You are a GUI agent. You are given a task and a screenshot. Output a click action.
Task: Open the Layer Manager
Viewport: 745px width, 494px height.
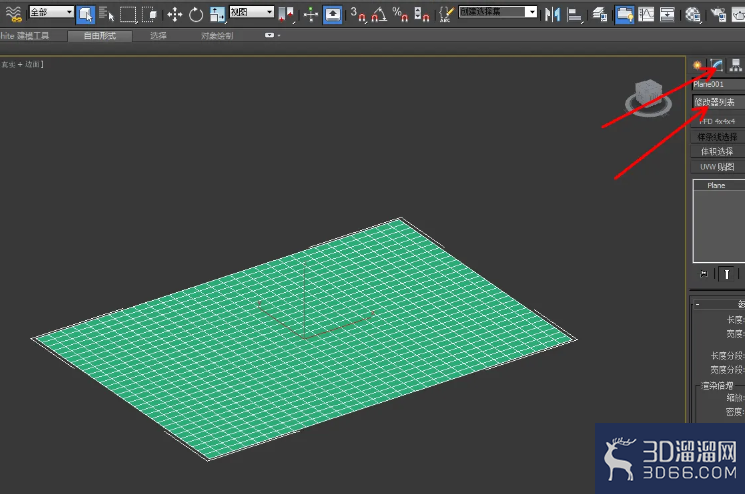600,14
